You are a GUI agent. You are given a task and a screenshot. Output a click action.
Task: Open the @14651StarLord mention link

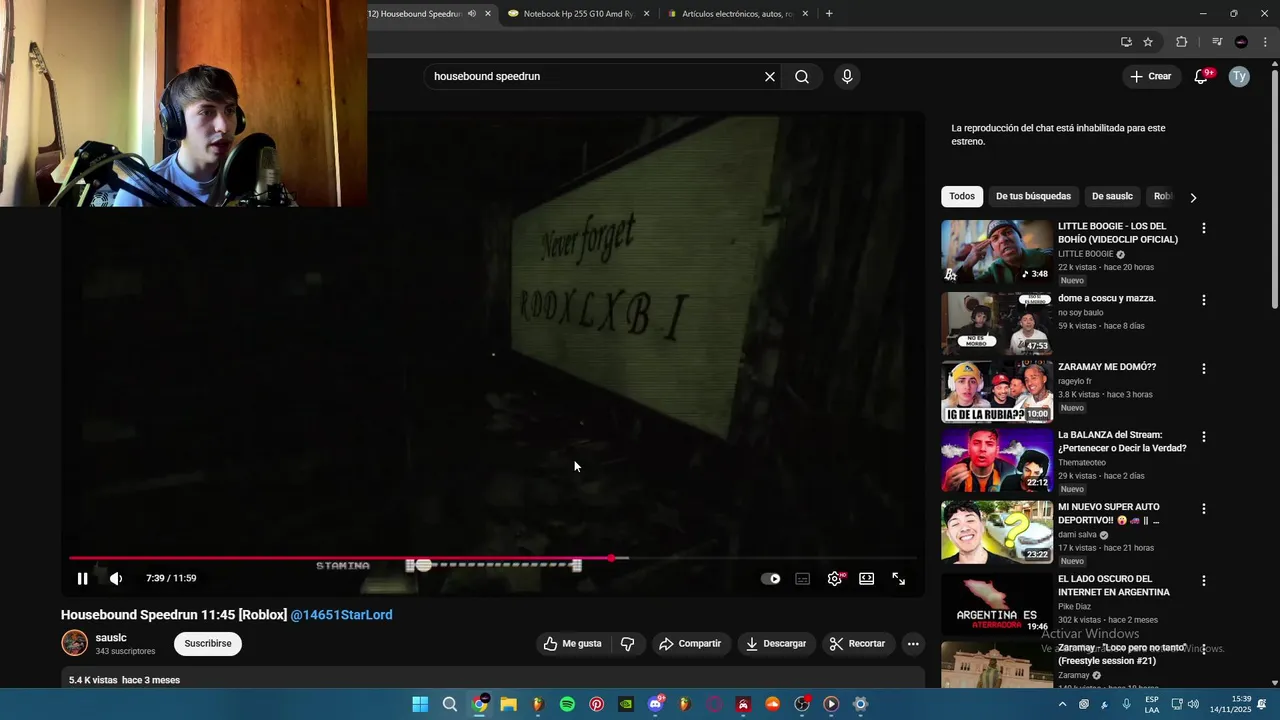click(x=341, y=614)
